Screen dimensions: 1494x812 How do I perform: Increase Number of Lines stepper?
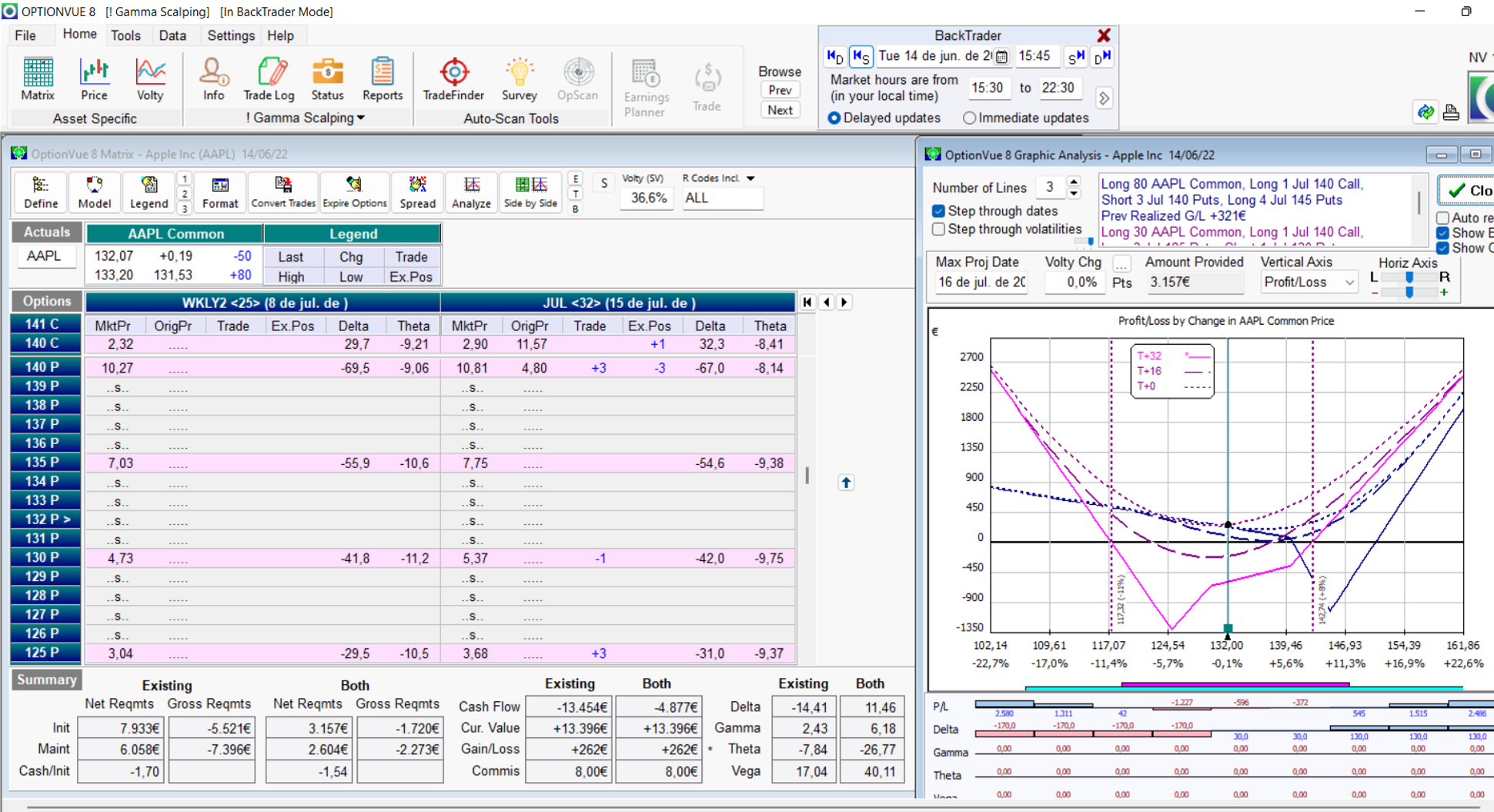(x=1074, y=182)
